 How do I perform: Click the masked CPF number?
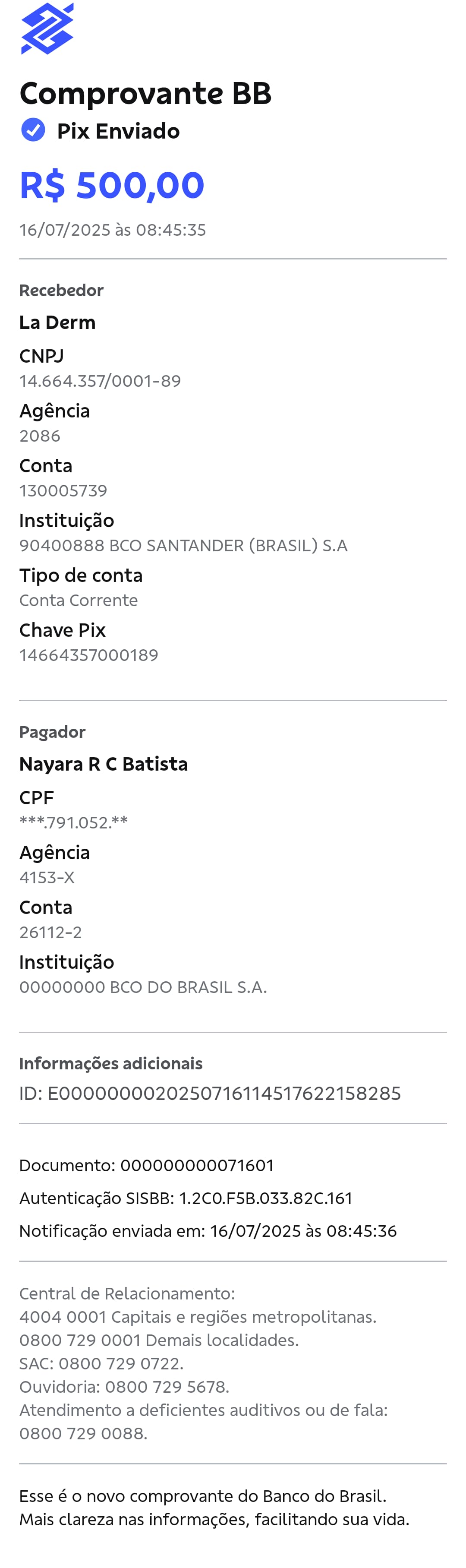pos(74,822)
